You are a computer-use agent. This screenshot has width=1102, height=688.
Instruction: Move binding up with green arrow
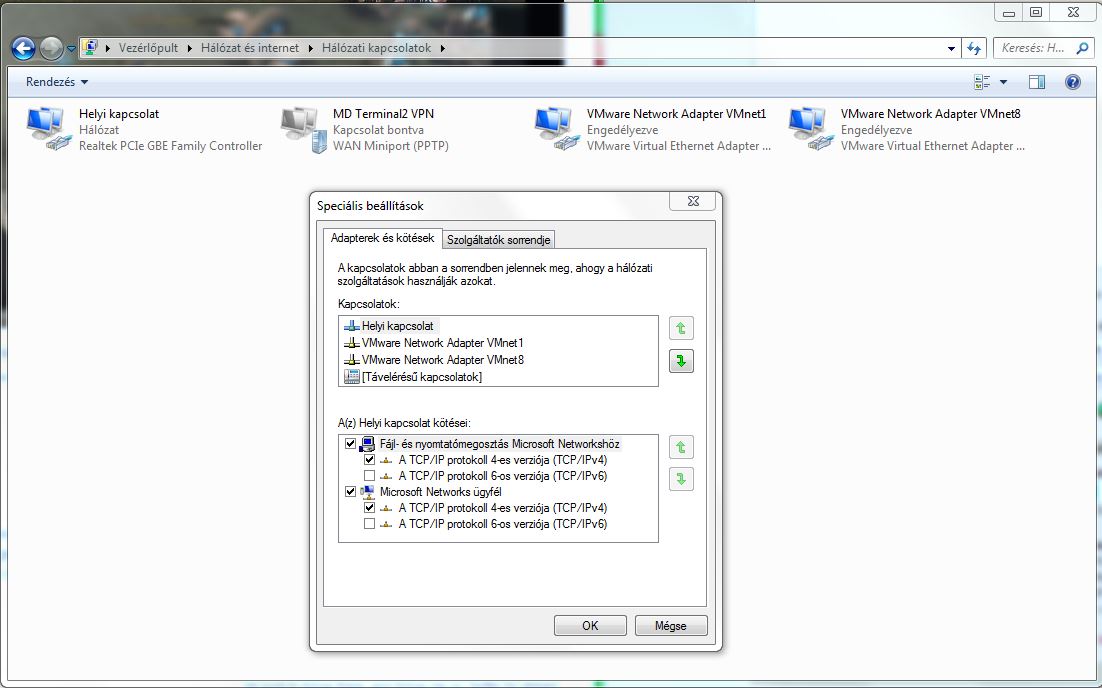click(x=681, y=447)
